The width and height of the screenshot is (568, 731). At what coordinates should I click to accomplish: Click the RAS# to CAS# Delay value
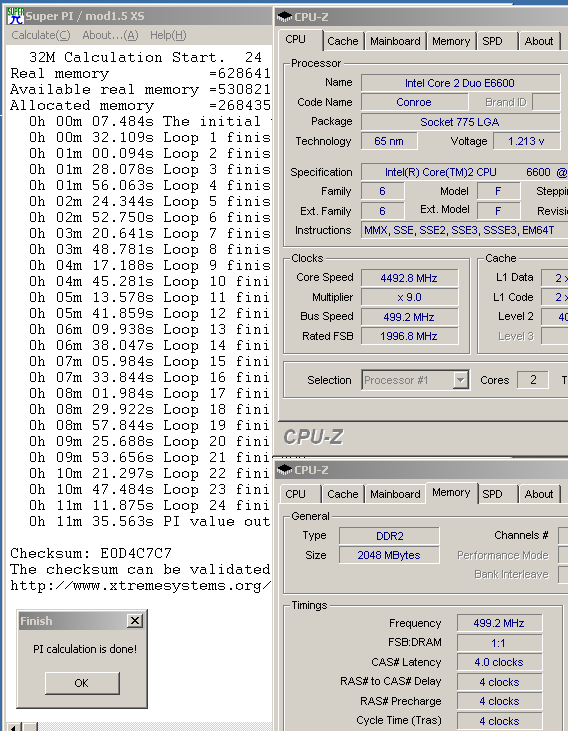pyautogui.click(x=499, y=682)
